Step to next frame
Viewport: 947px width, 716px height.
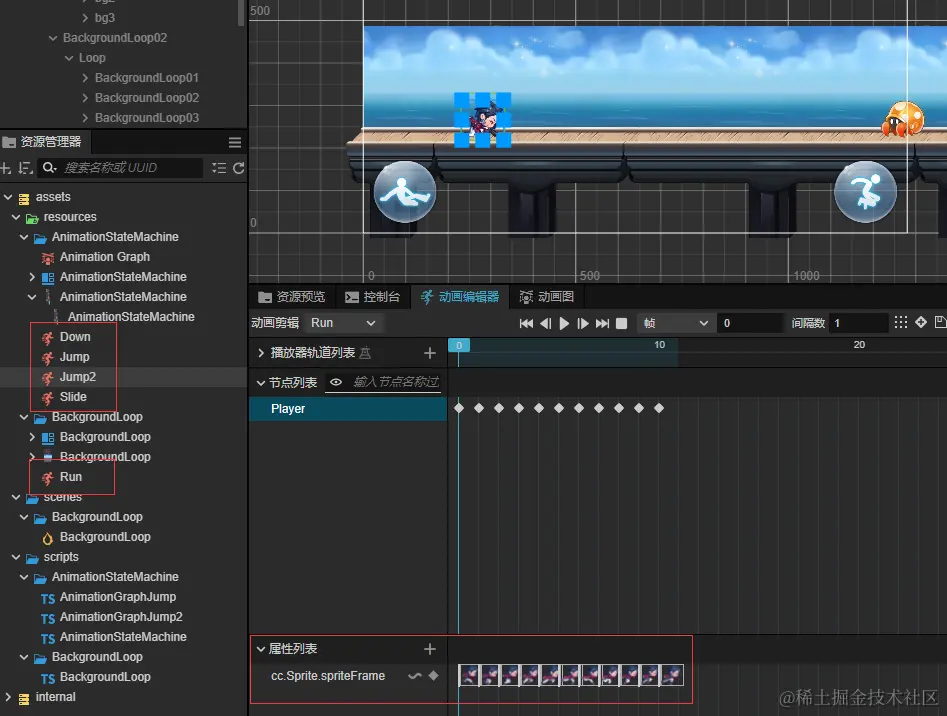(583, 324)
